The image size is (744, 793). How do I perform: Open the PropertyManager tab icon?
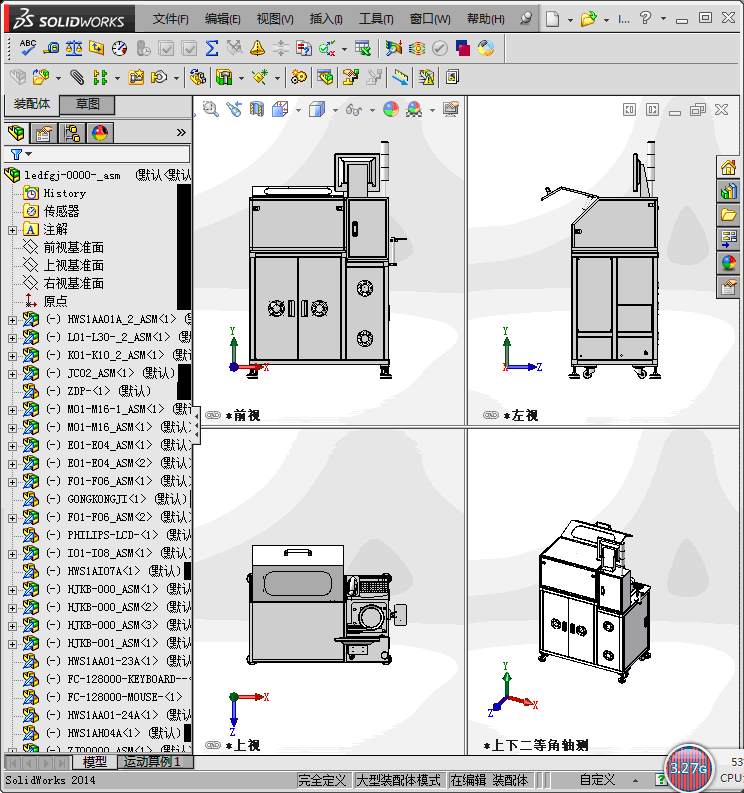coord(44,133)
